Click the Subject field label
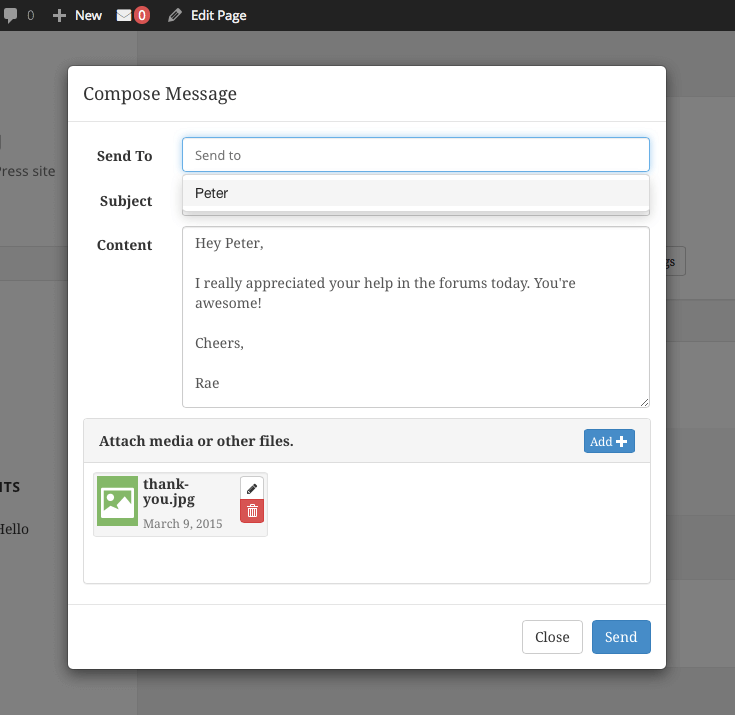The width and height of the screenshot is (735, 715). (126, 201)
